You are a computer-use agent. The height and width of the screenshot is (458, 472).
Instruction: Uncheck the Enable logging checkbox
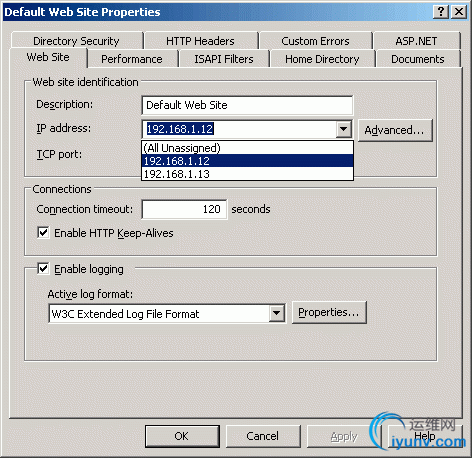(x=43, y=268)
